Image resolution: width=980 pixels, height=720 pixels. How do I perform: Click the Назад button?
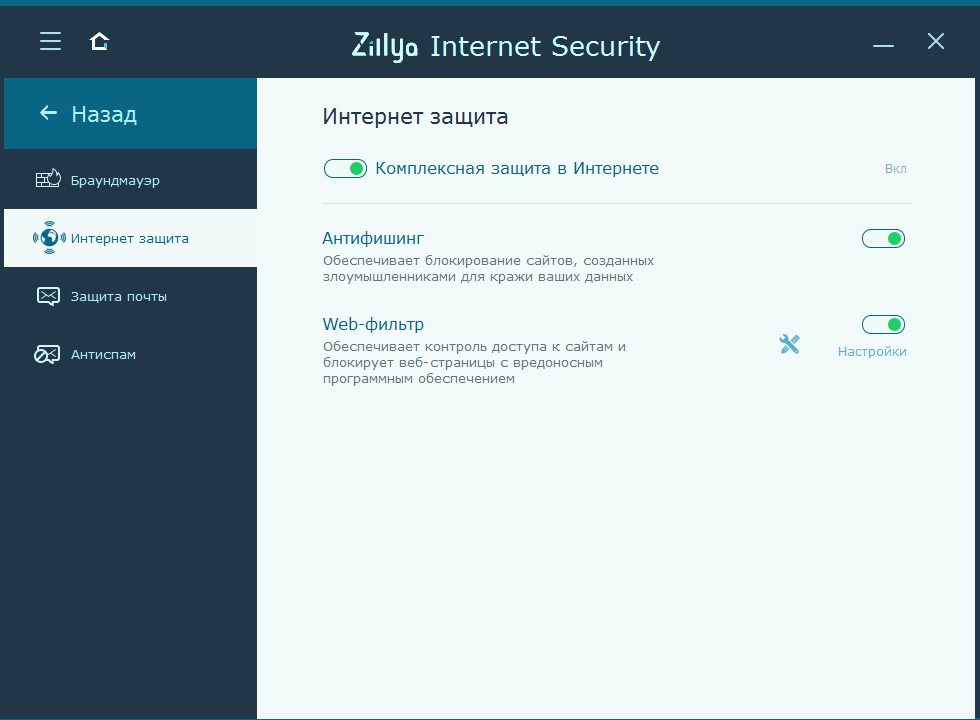tap(104, 114)
